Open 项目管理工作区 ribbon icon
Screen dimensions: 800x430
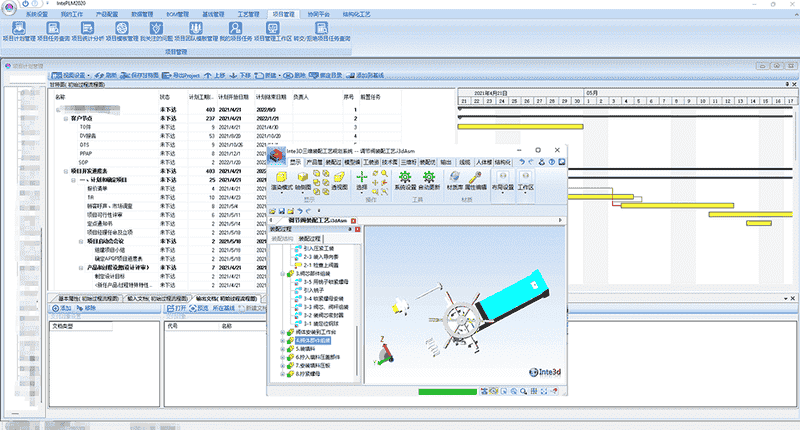272,28
